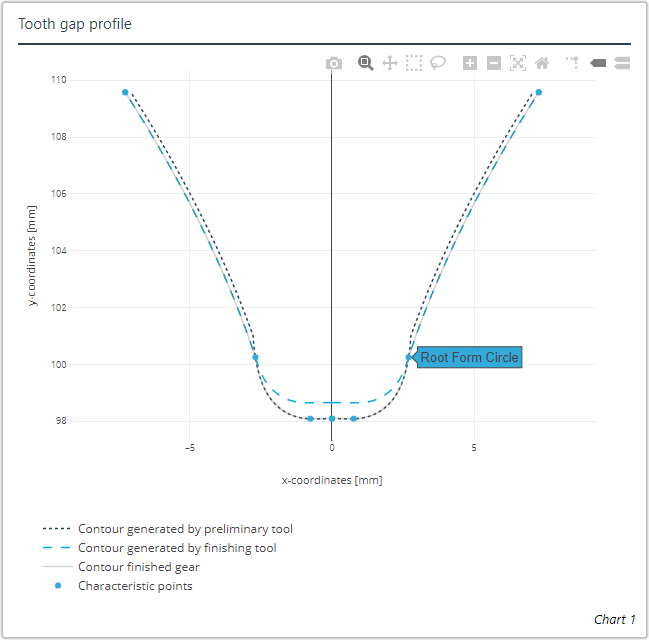Click the 110 y-axis tick label
Screen dimensions: 649x640
[x=58, y=79]
